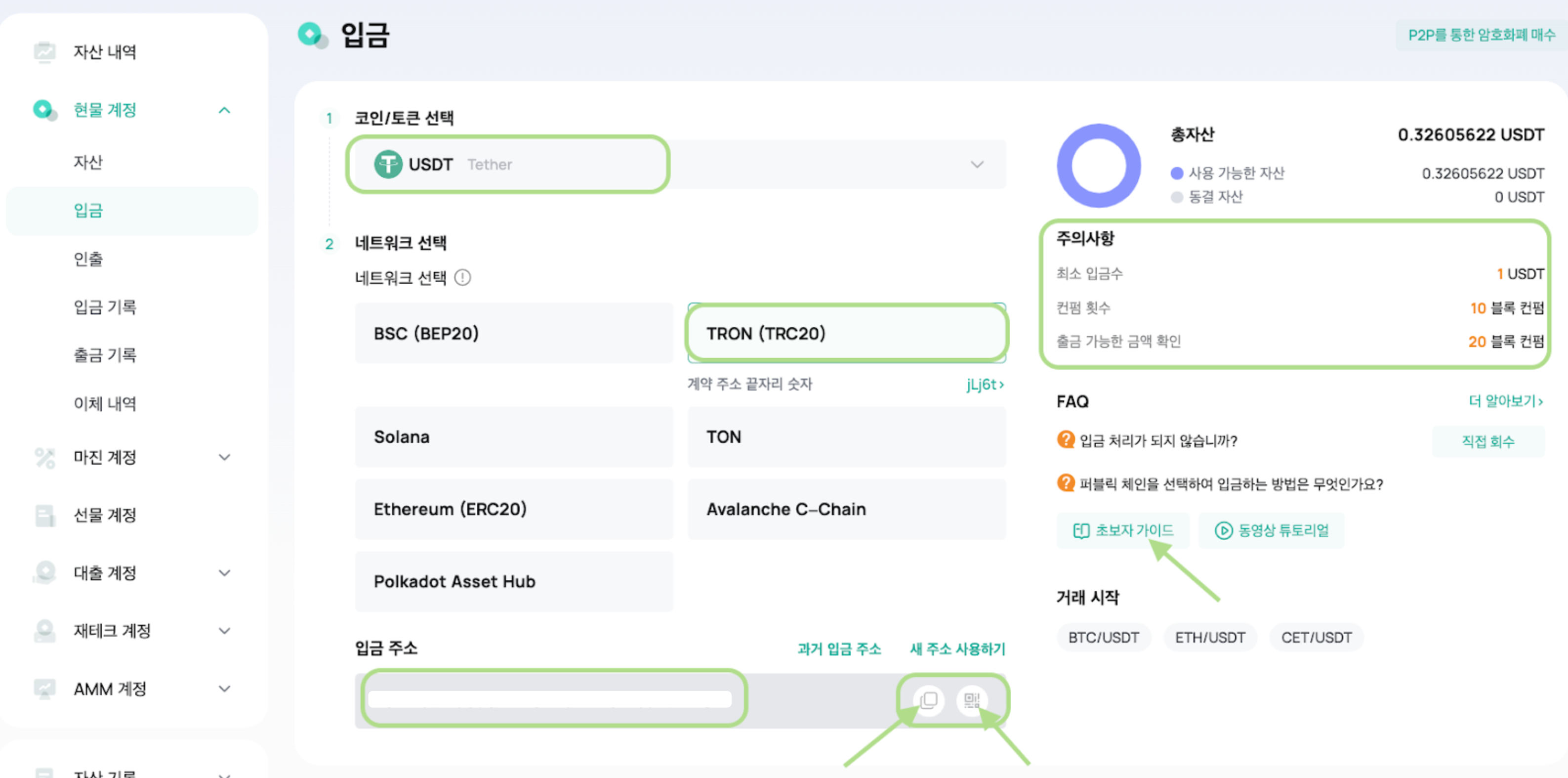
Task: Choose the BSC (BEP20) network option
Action: (514, 333)
